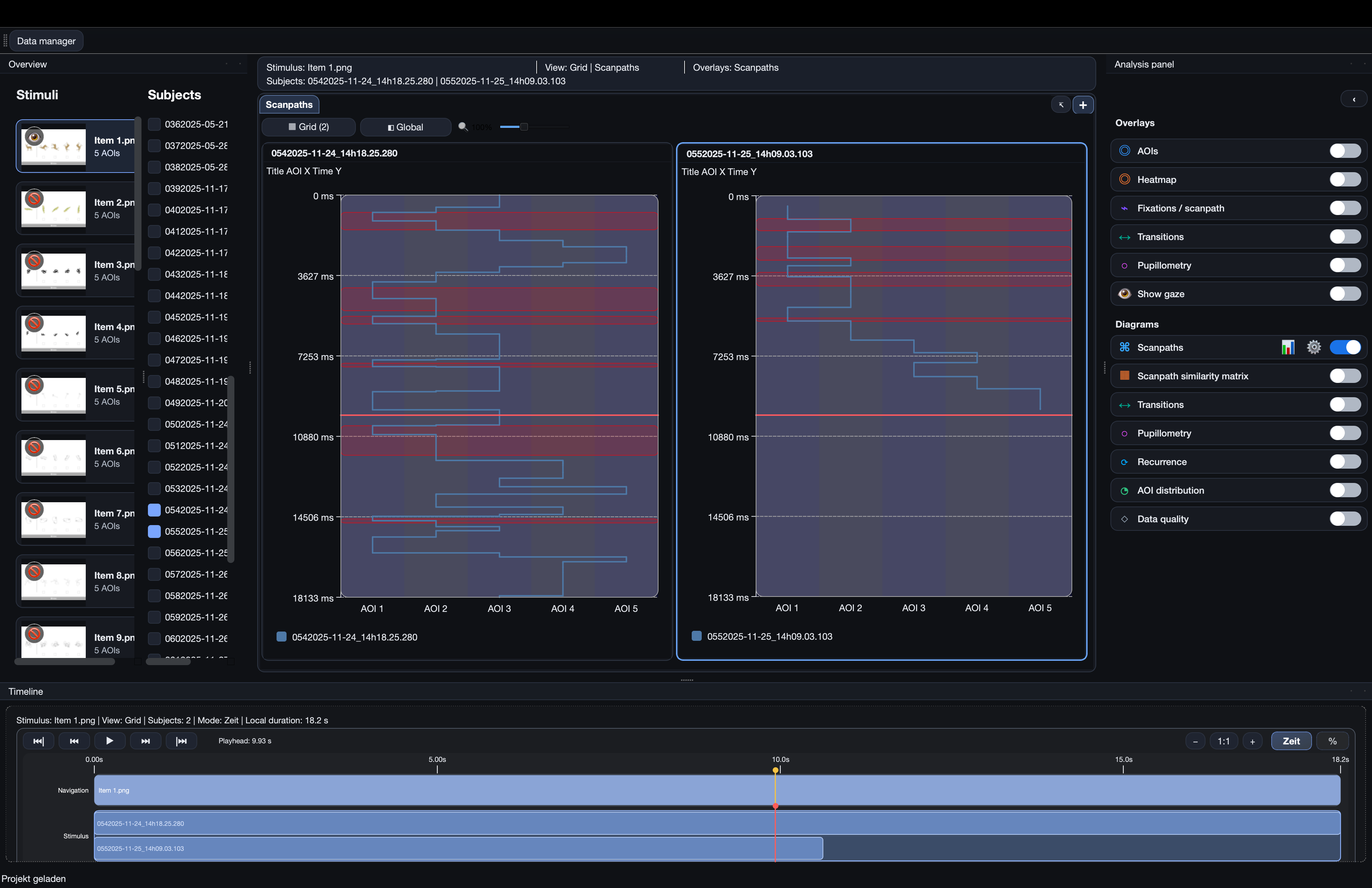Viewport: 1372px width, 888px height.
Task: Enable the Heatmap overlay toggle
Action: click(x=1345, y=179)
